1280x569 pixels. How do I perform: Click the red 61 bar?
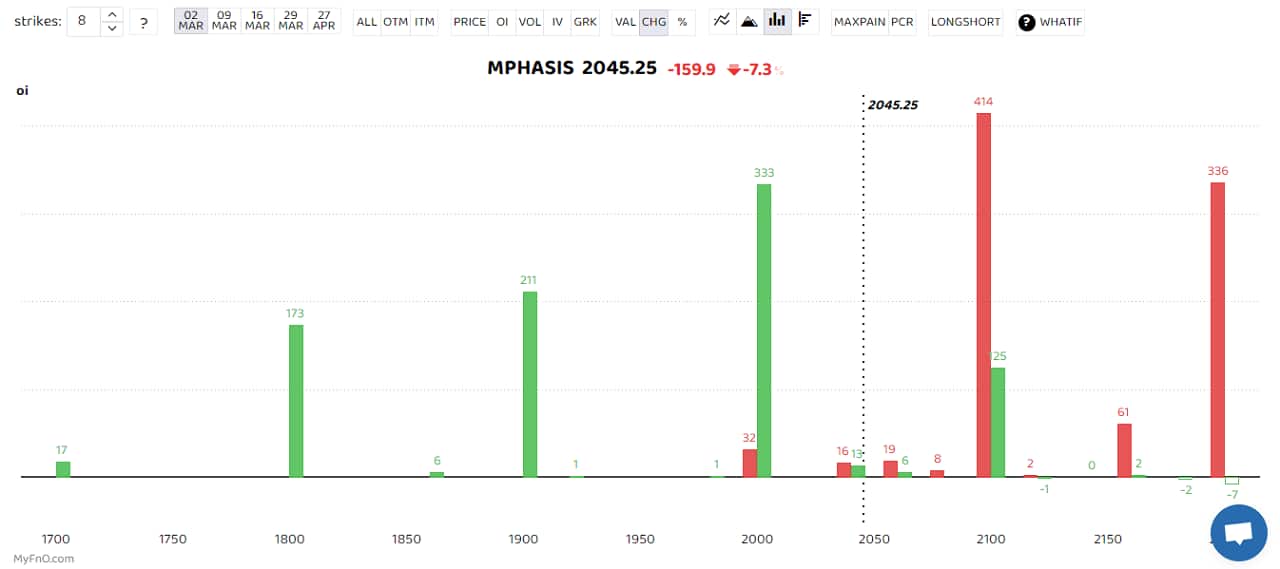tap(1124, 450)
